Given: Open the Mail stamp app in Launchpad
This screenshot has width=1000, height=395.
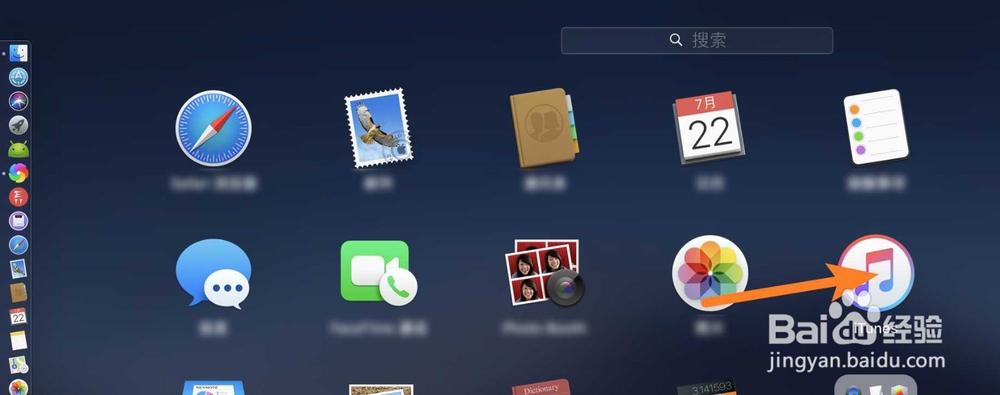Looking at the screenshot, I should coord(378,128).
